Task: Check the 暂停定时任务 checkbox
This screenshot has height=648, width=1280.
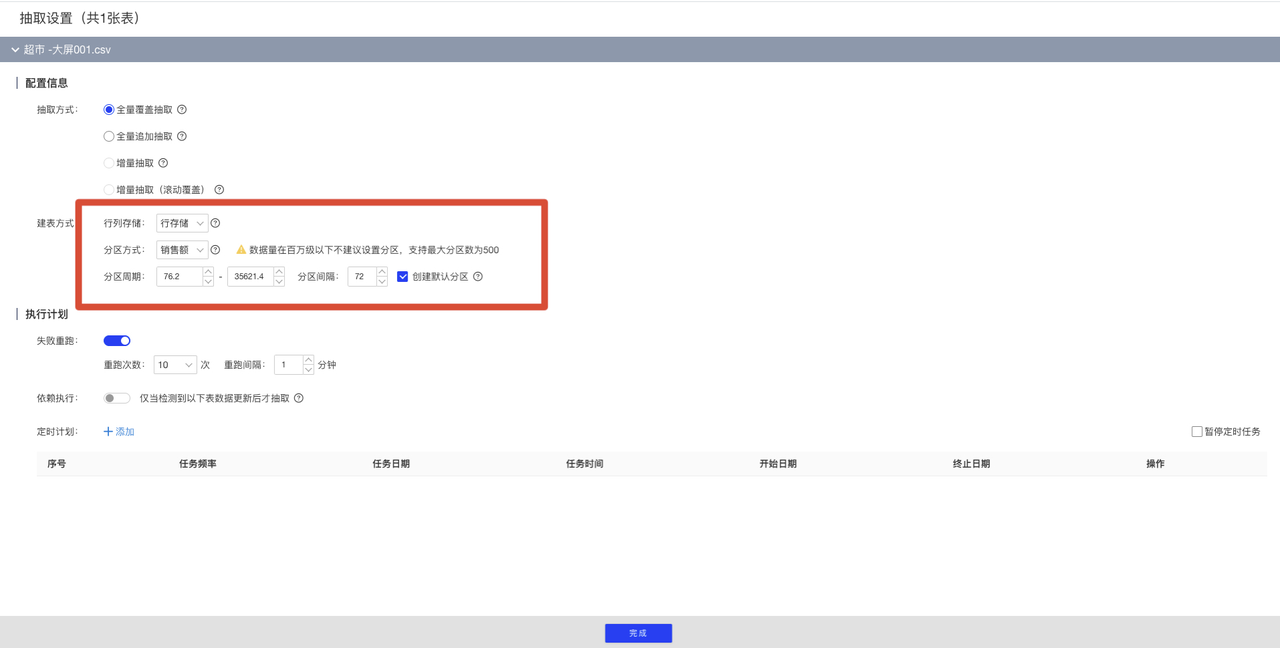Action: [x=1196, y=432]
